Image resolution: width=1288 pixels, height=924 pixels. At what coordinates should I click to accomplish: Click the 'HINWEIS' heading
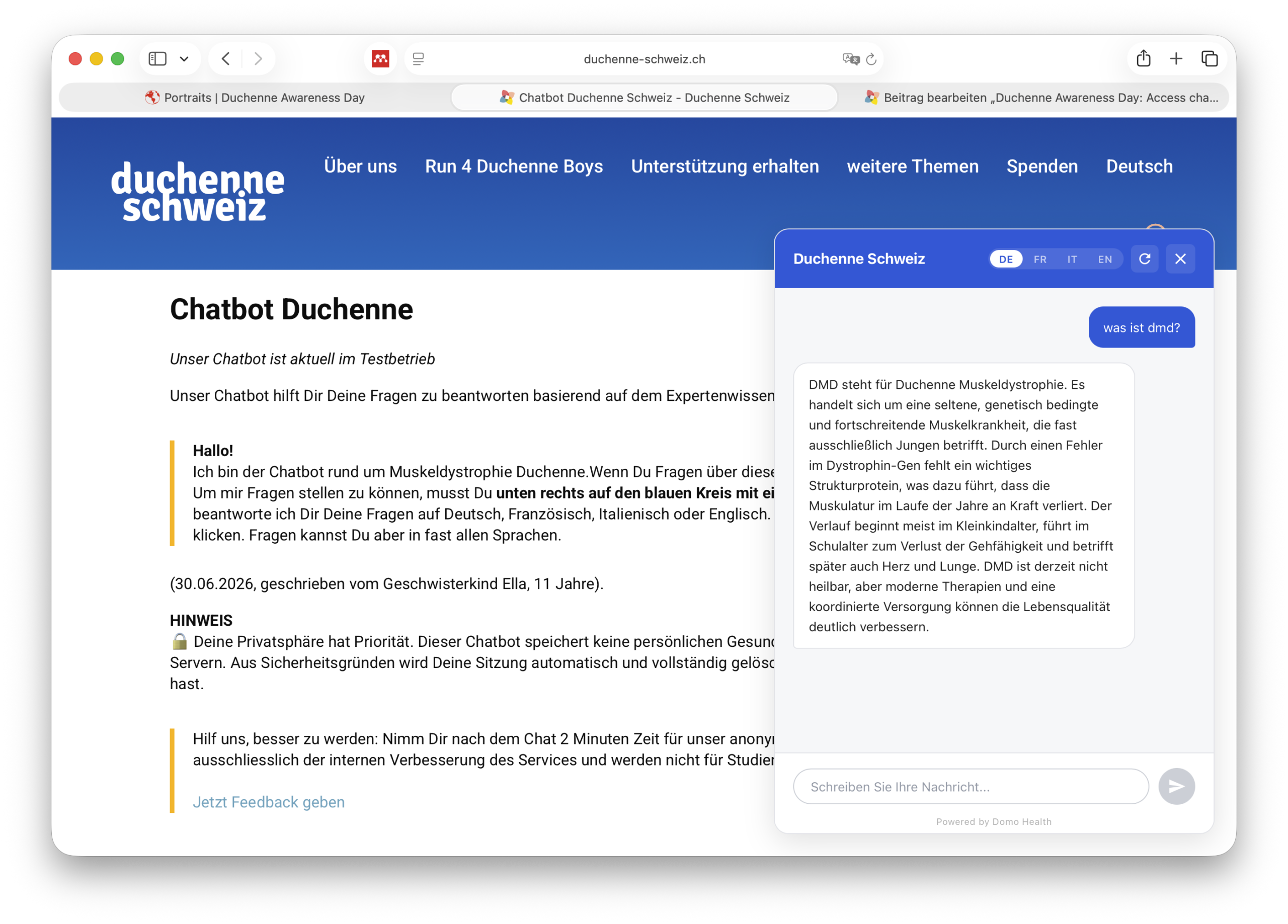201,620
